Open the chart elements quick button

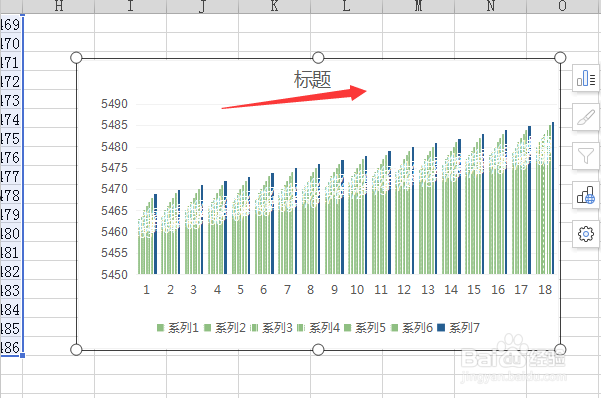coord(586,78)
